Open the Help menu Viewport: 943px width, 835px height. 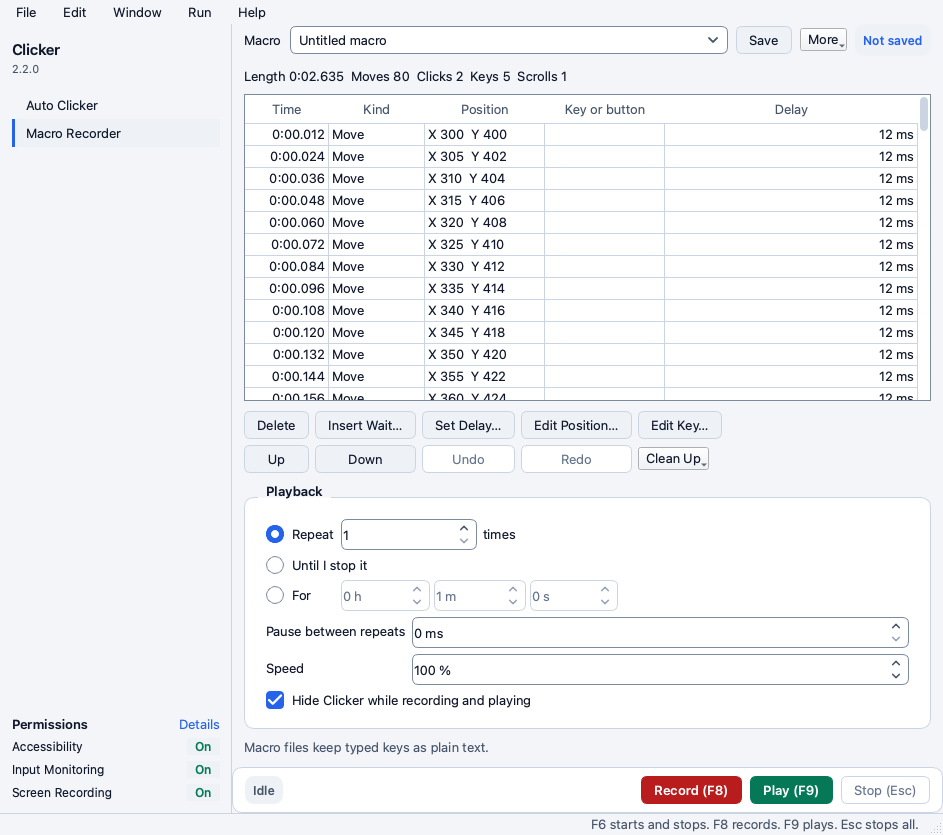[251, 13]
